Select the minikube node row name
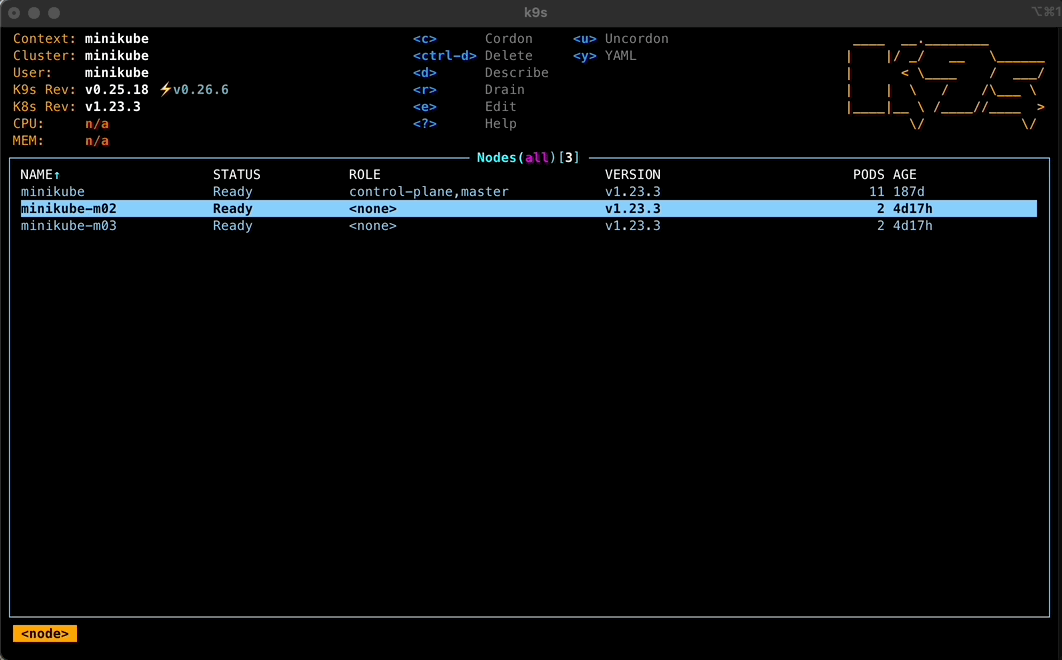 tap(53, 192)
